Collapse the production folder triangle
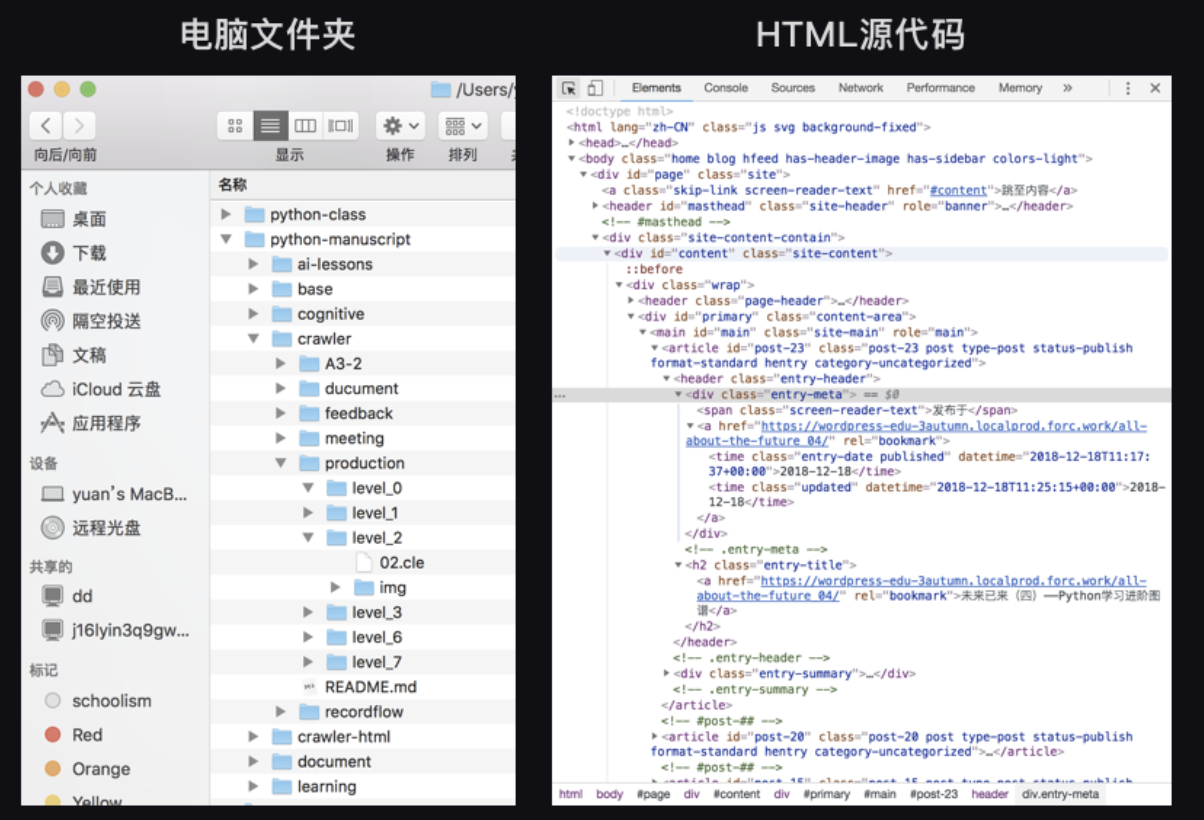This screenshot has height=820, width=1204. pyautogui.click(x=281, y=463)
